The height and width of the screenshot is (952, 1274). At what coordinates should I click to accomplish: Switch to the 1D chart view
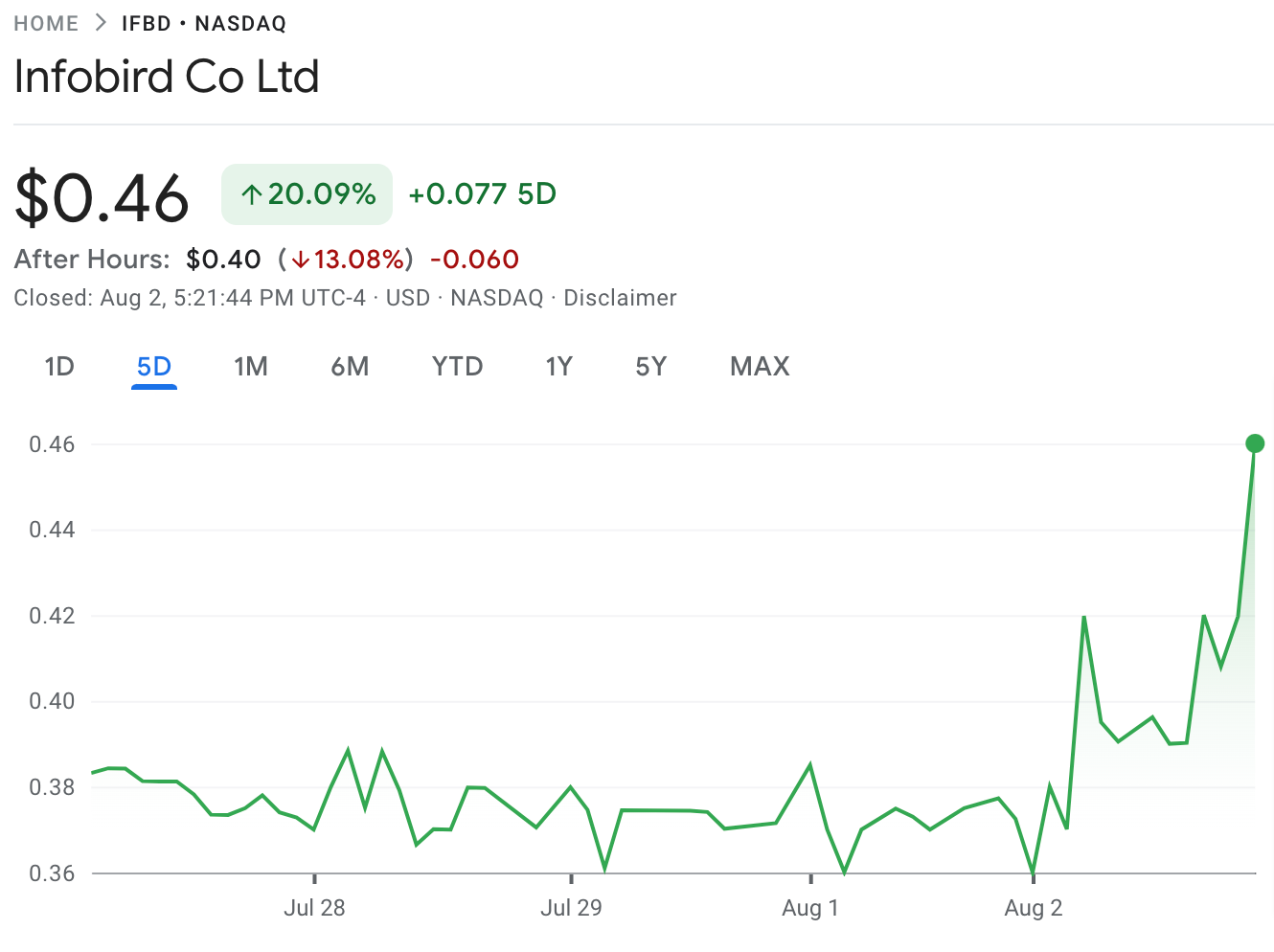(x=59, y=366)
